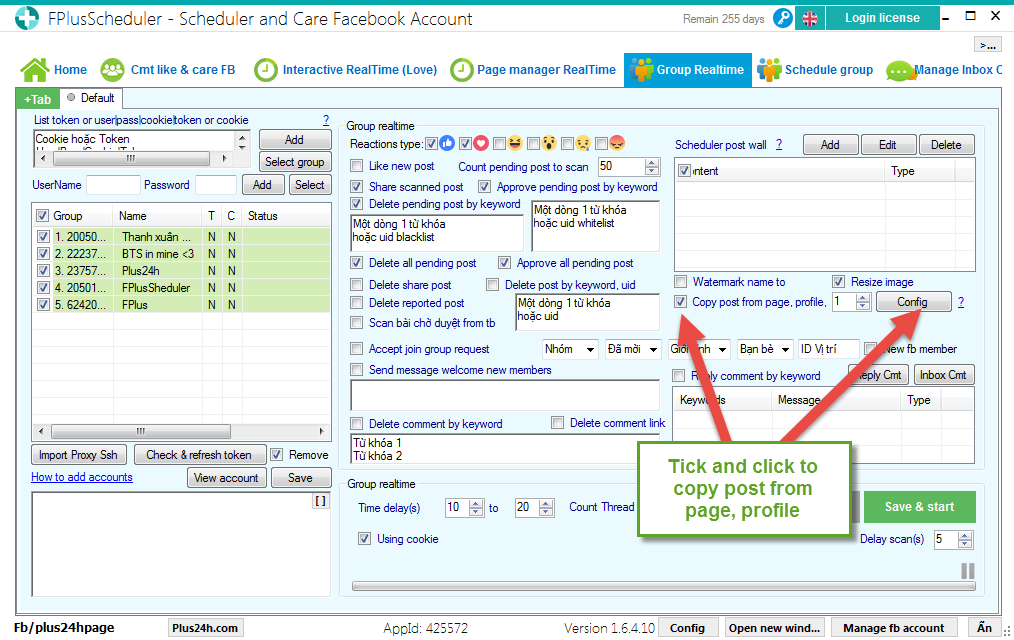Toggle Resize image checkbox
Screen dimensions: 1014x640
pyautogui.click(x=839, y=282)
